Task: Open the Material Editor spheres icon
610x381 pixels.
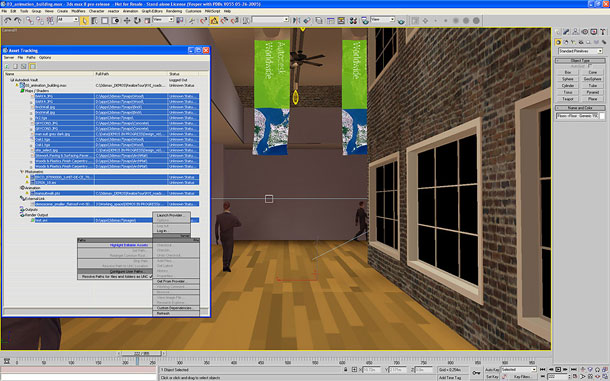Action: (353, 20)
